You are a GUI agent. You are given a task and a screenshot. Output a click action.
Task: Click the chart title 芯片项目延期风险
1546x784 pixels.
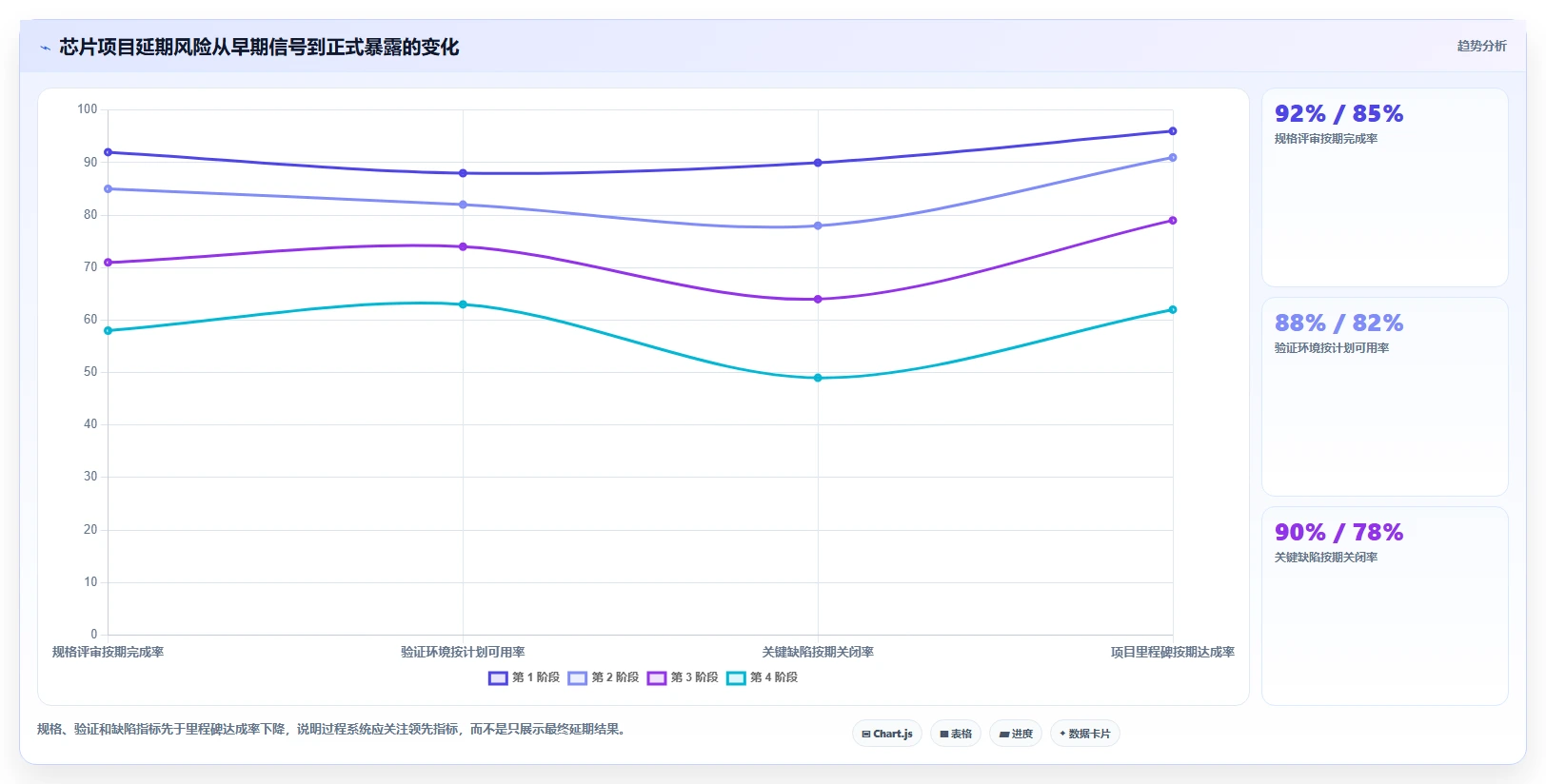pos(259,47)
